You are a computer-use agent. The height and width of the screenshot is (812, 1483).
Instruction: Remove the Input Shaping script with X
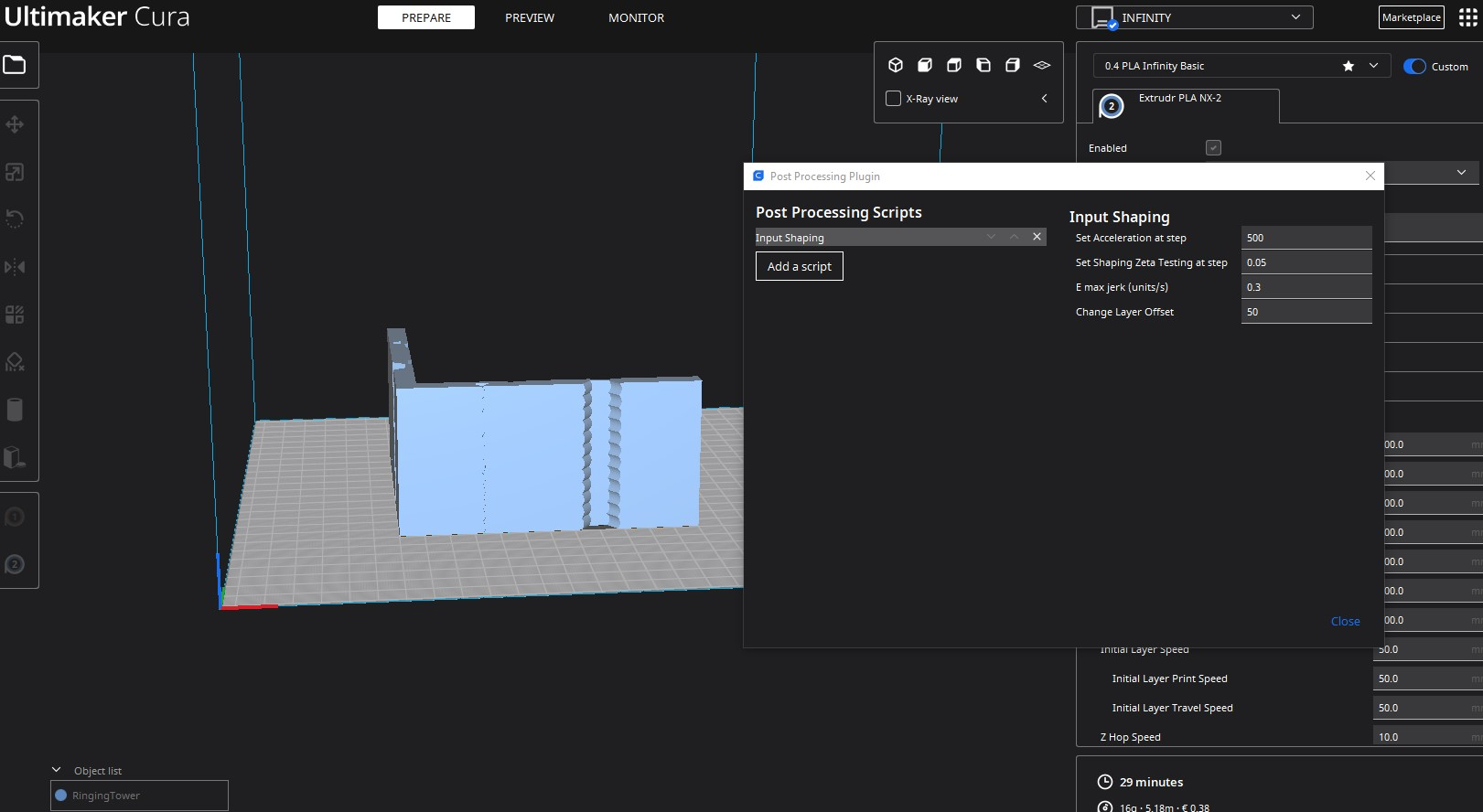pos(1037,237)
